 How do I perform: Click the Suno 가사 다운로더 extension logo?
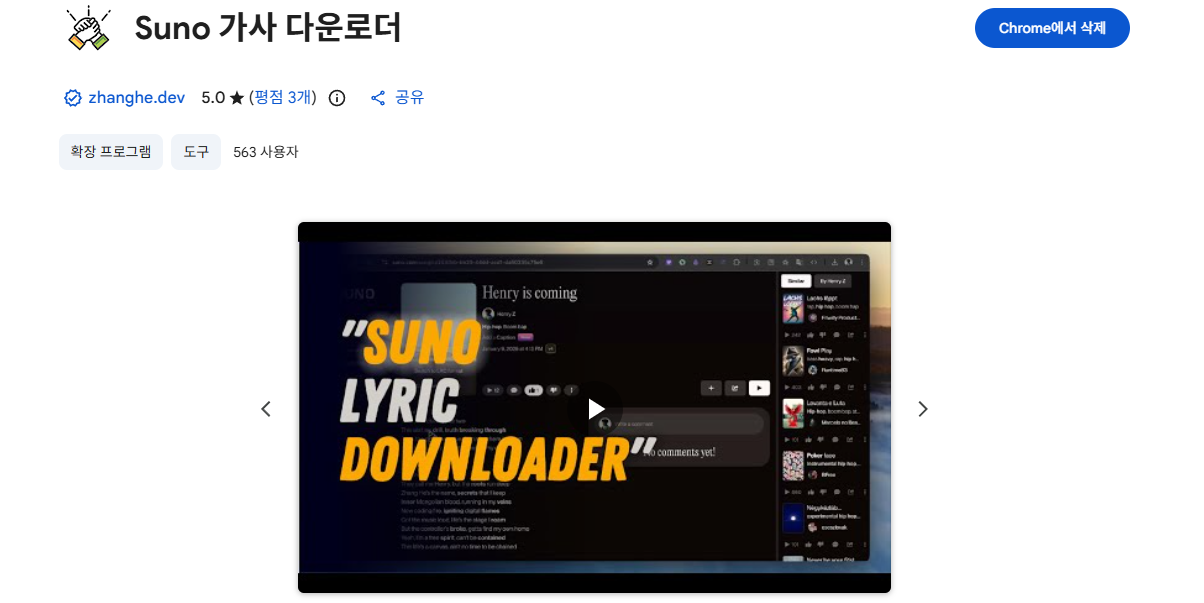pyautogui.click(x=89, y=28)
